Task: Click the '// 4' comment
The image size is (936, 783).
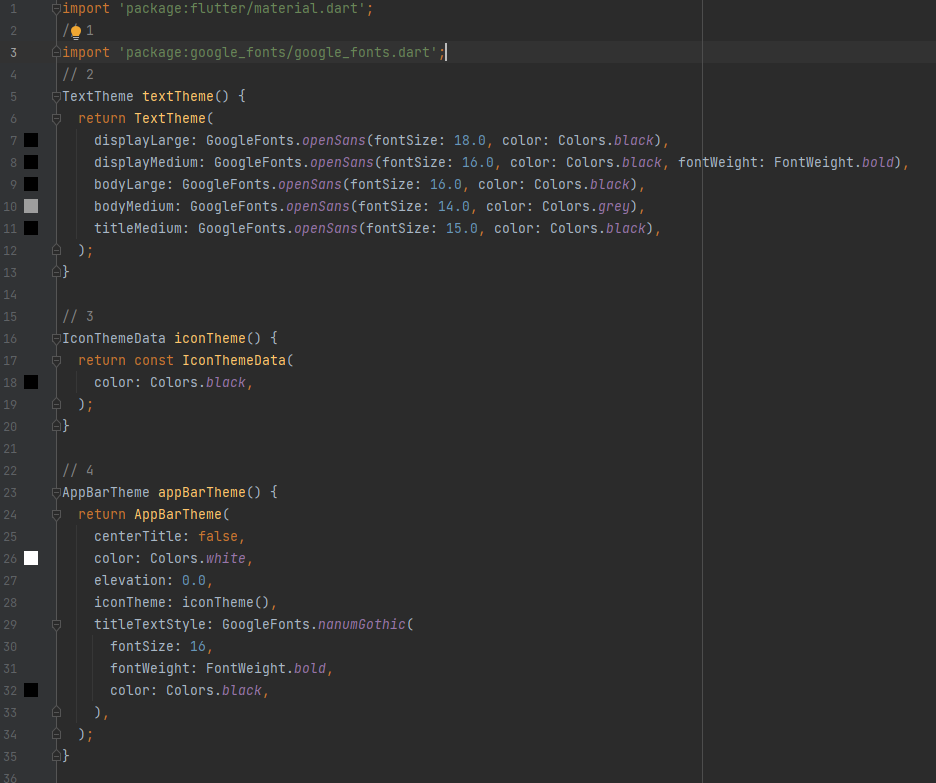Action: coord(78,470)
